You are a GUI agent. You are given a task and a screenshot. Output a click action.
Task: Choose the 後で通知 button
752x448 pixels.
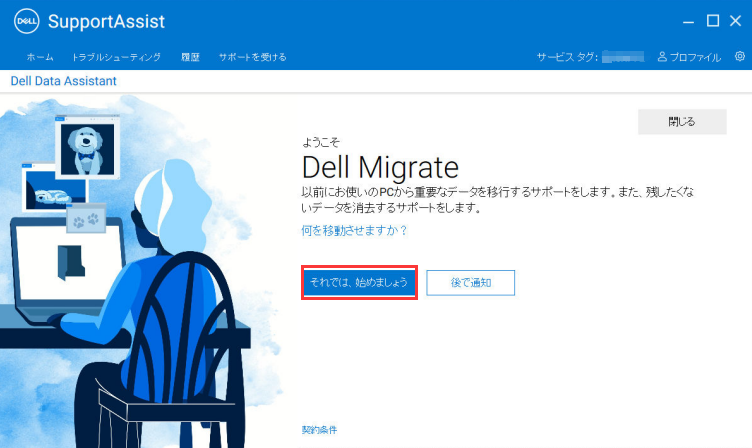pos(470,283)
